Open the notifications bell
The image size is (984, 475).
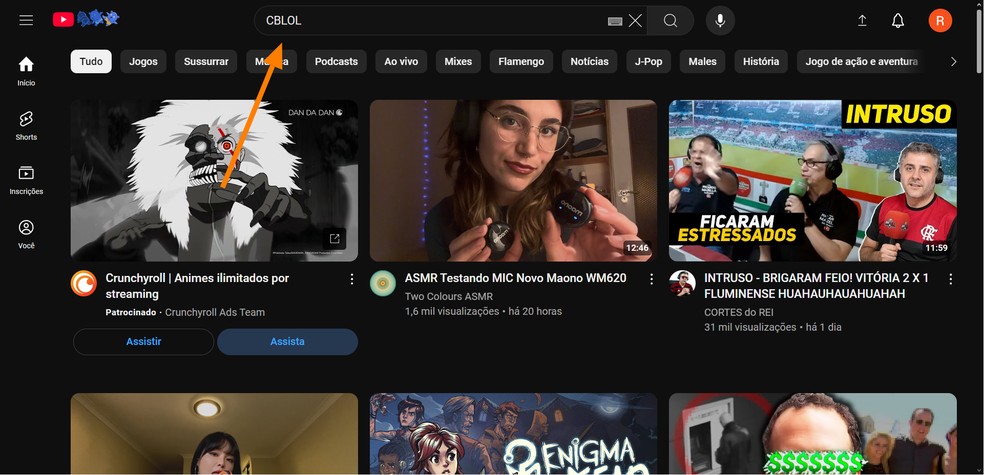(898, 21)
